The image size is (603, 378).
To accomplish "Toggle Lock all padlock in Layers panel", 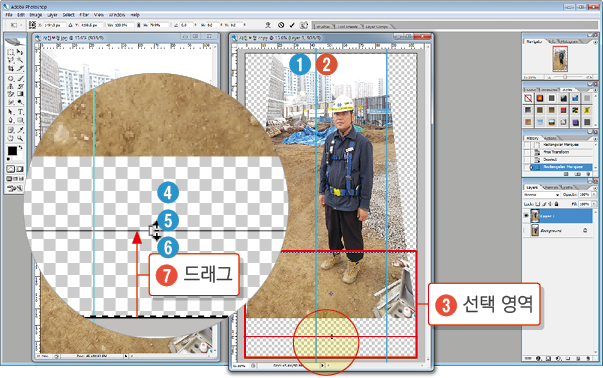I will pos(556,203).
